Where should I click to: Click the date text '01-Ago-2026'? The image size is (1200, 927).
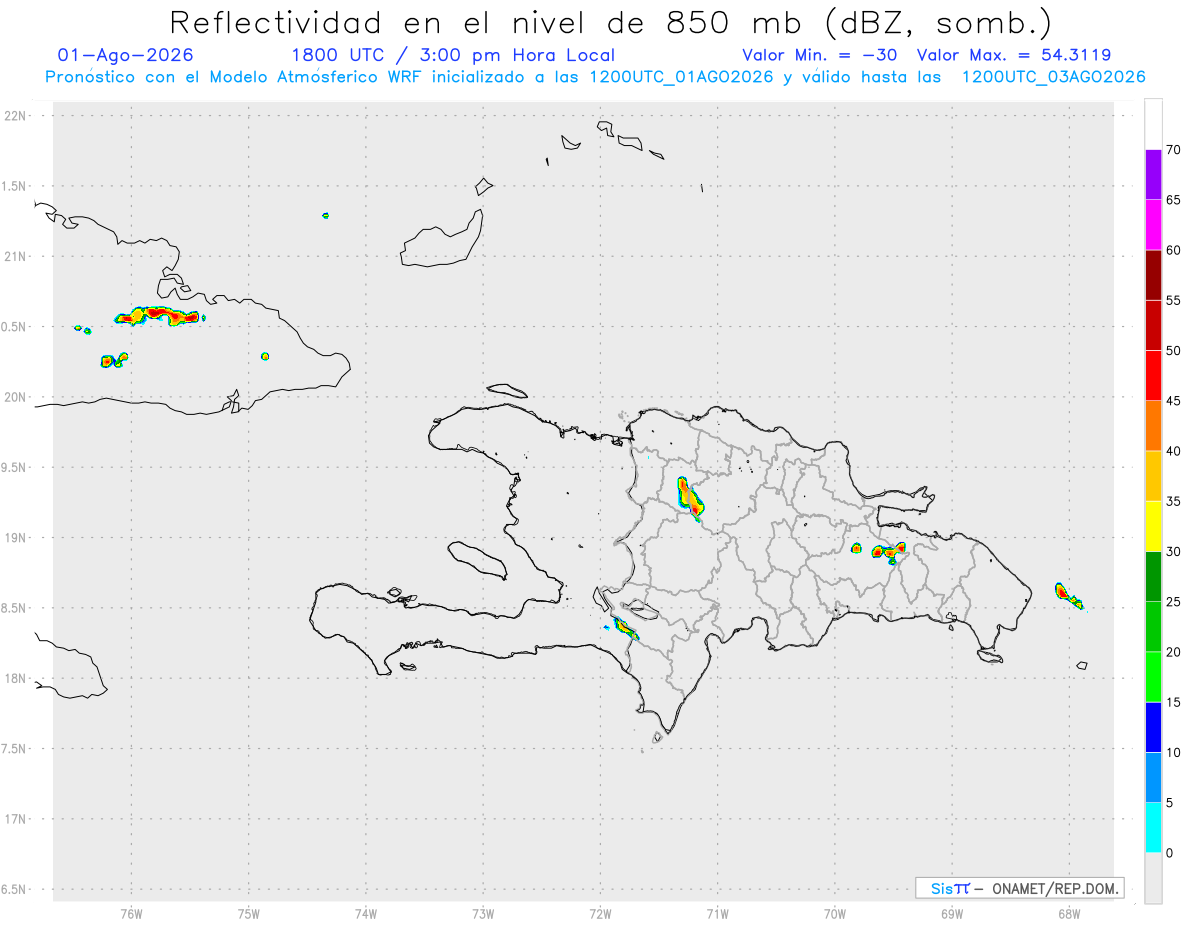click(x=126, y=55)
